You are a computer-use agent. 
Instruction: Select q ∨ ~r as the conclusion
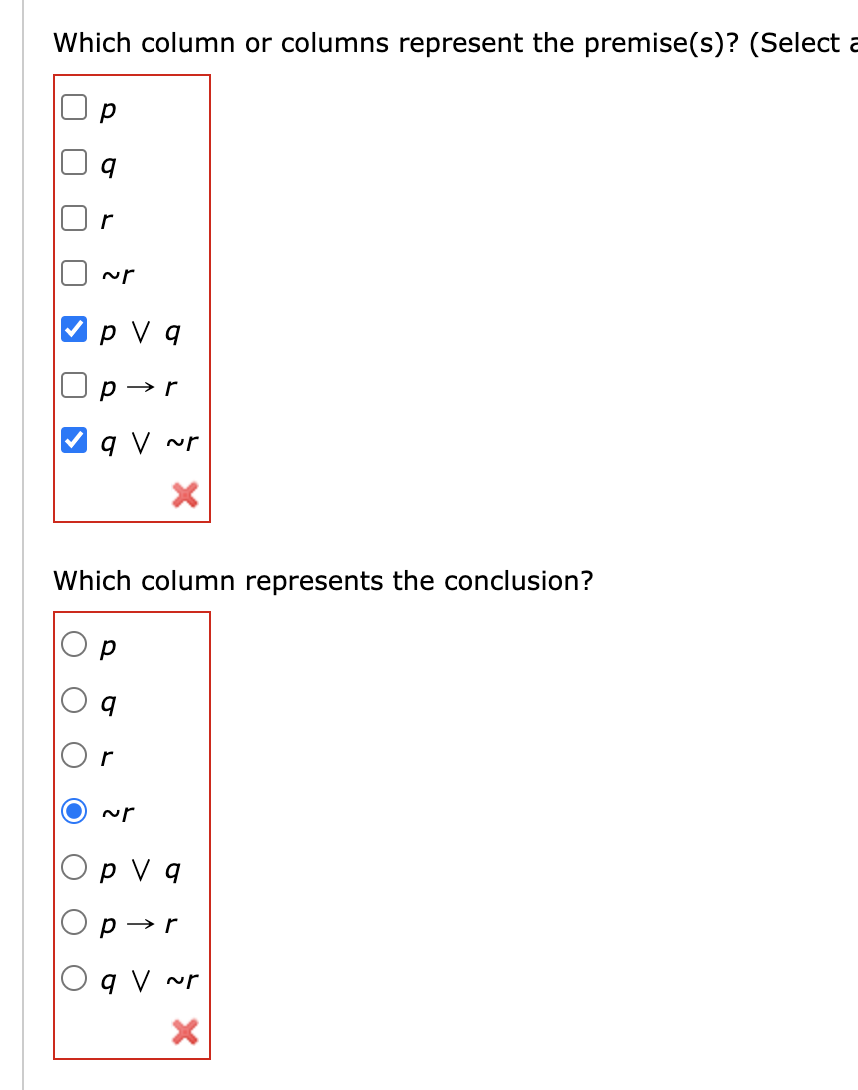click(73, 977)
